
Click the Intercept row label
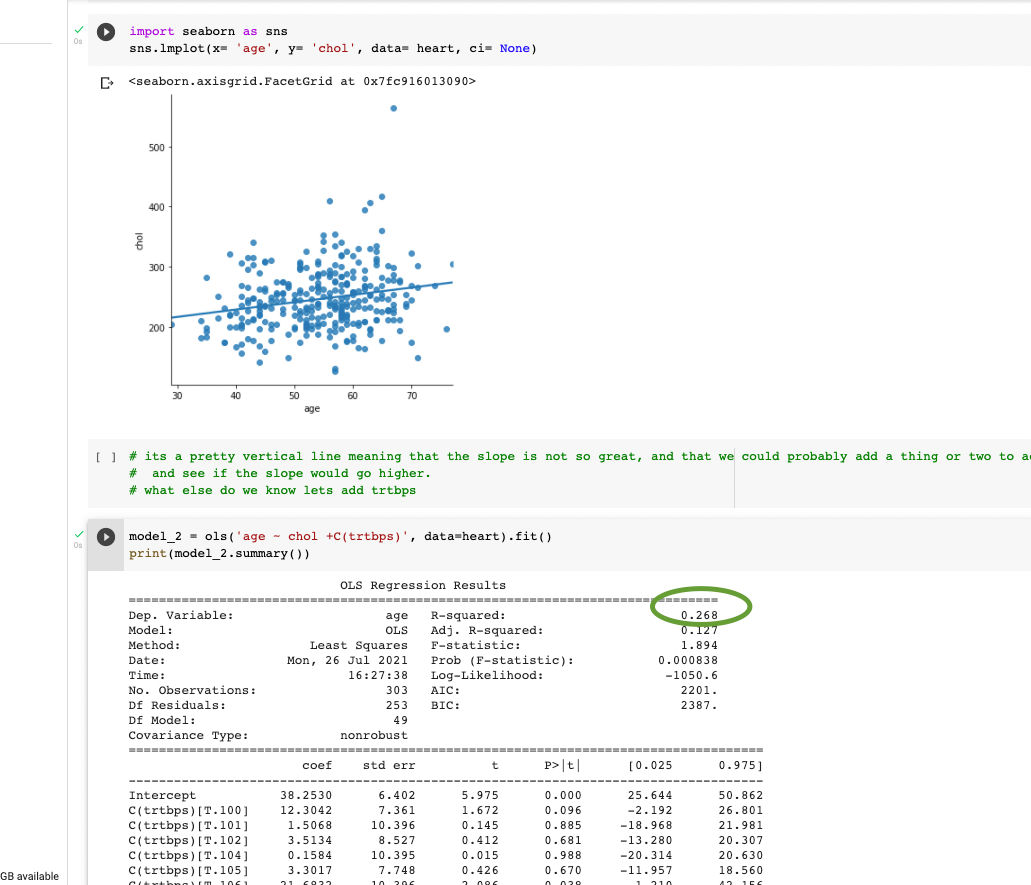coord(162,796)
